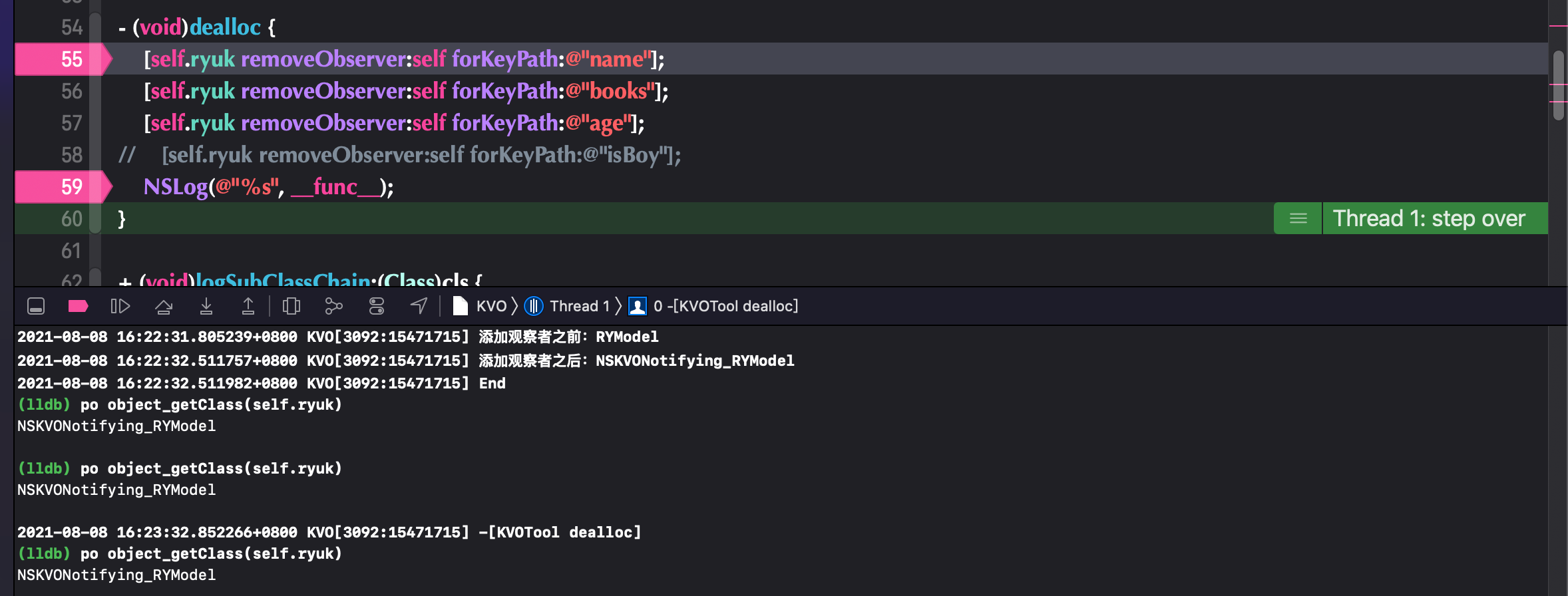Viewport: 1568px width, 596px height.
Task: Click the @"books" string on line 56
Action: [x=610, y=91]
